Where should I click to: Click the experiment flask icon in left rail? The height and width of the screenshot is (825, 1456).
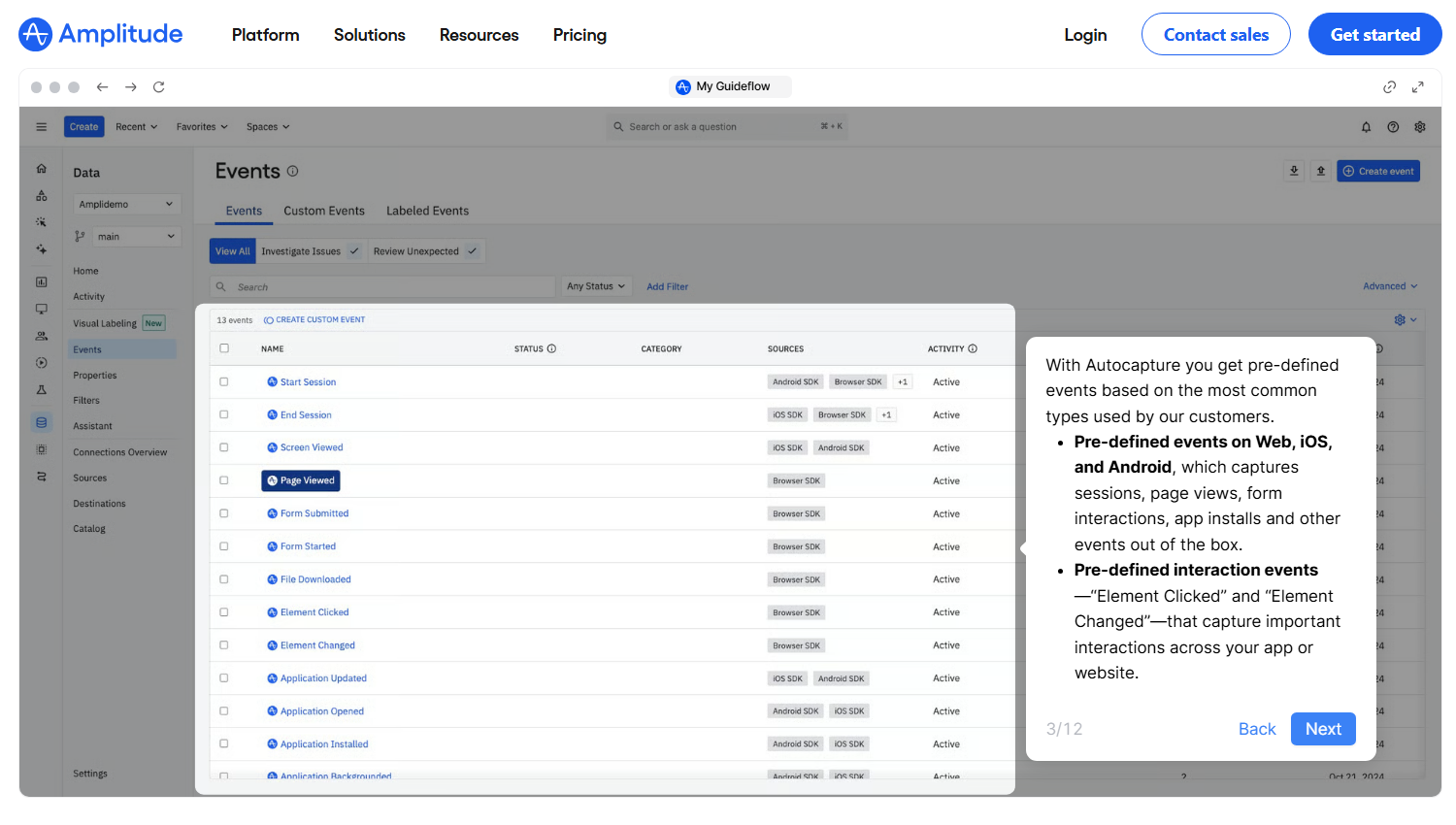pyautogui.click(x=42, y=390)
